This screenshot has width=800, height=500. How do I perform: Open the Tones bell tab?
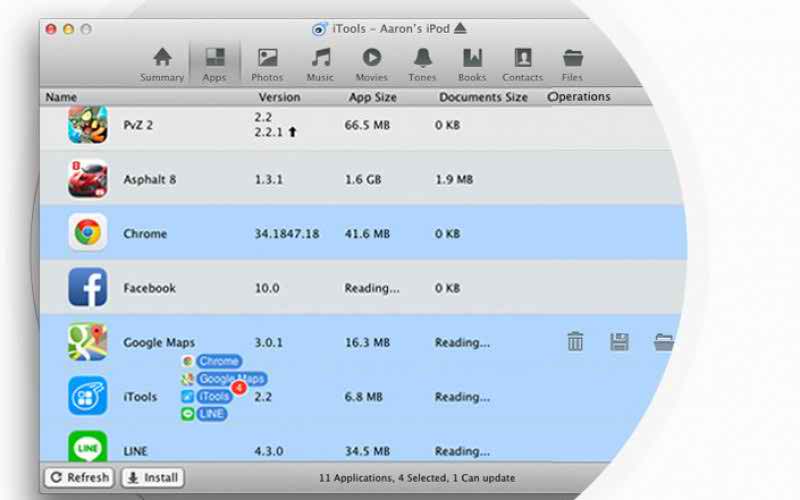click(422, 65)
